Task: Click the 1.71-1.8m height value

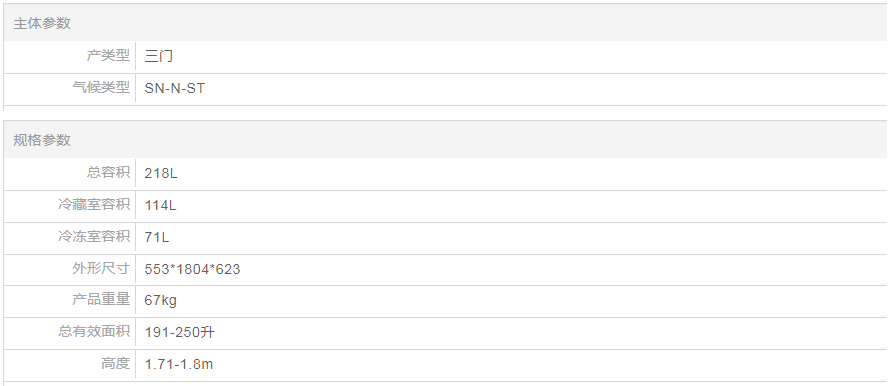Action: click(x=179, y=364)
